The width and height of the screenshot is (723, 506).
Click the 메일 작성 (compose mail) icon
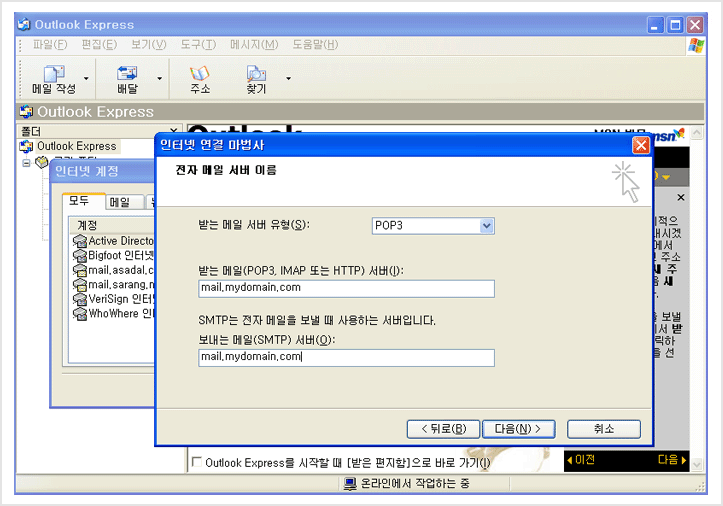tap(53, 74)
